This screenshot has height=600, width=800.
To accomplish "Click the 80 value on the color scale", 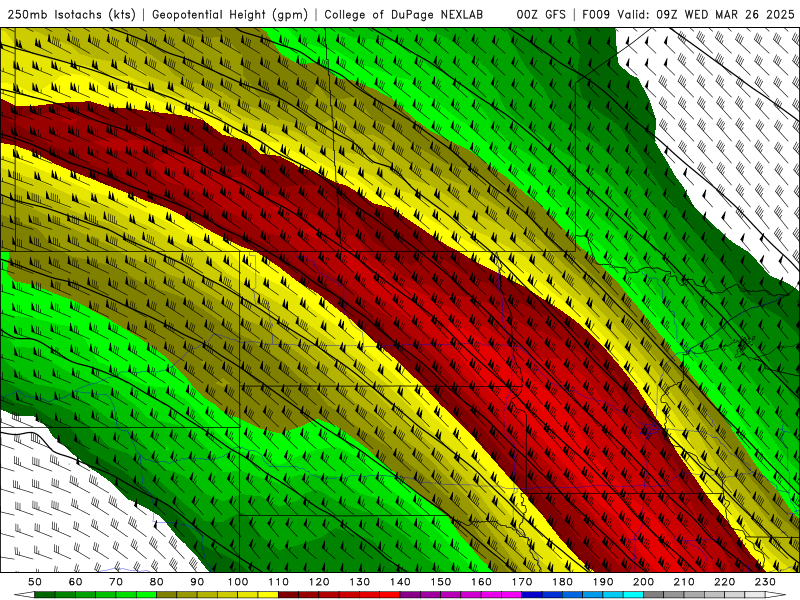I will pos(157,582).
